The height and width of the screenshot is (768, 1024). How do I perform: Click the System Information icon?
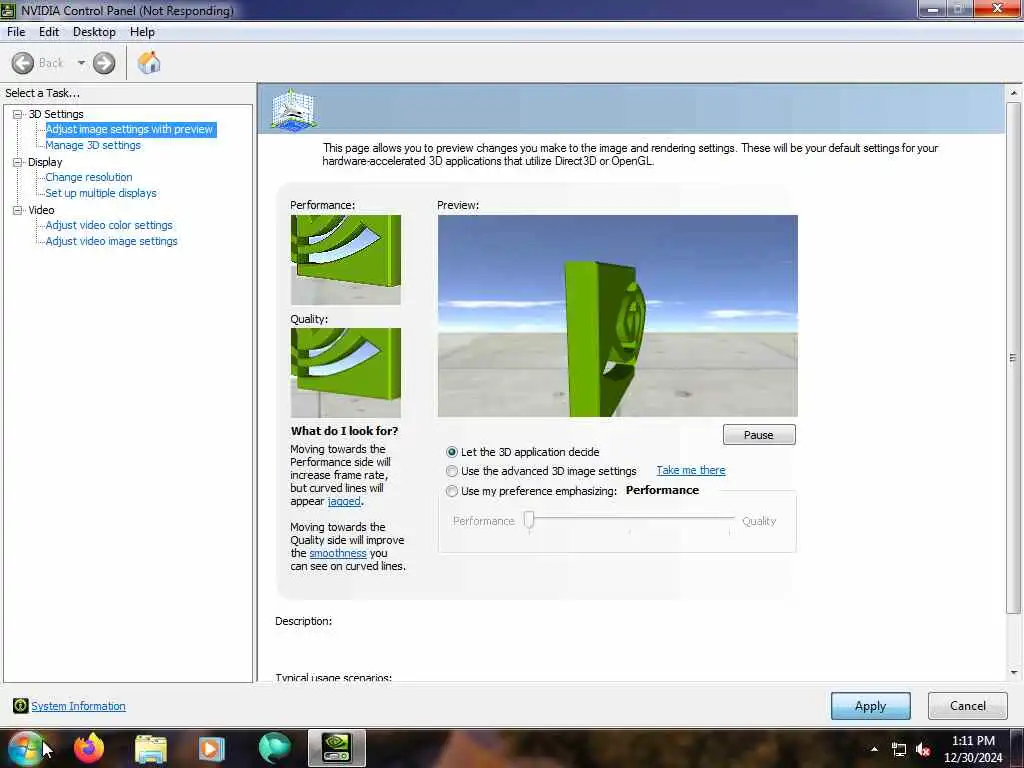(x=20, y=706)
